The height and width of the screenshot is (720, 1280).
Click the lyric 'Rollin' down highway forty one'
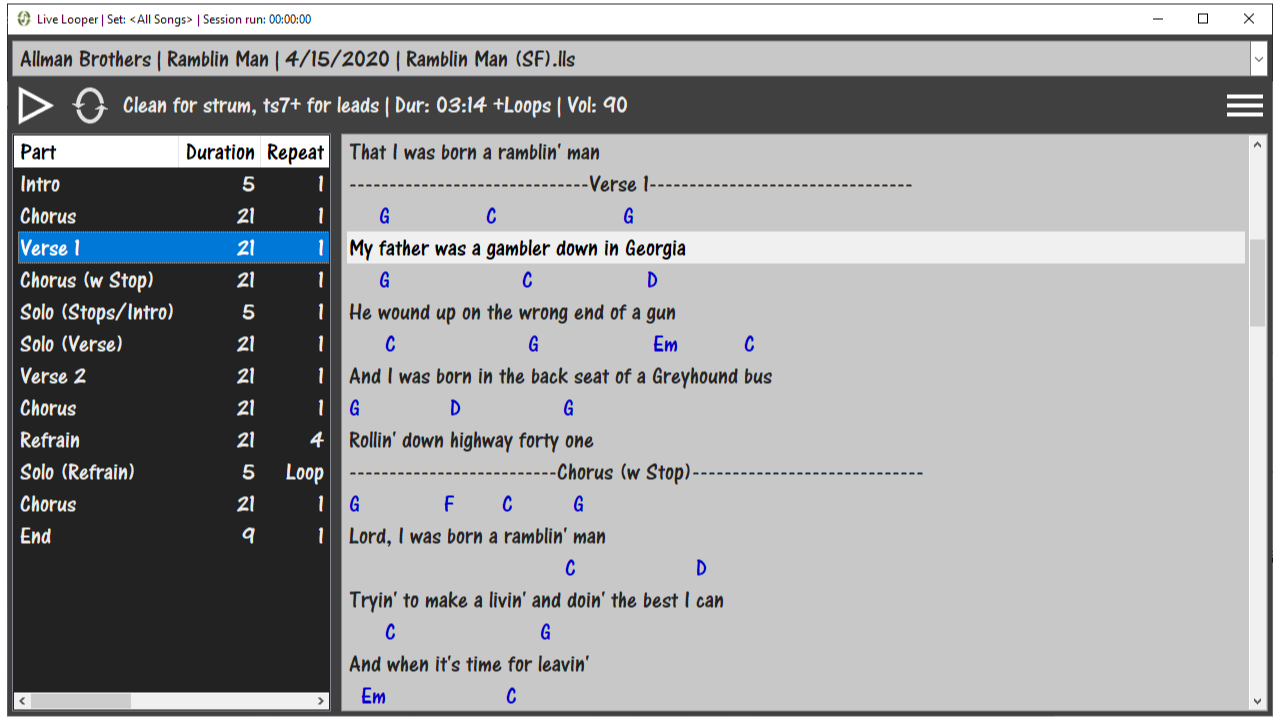point(471,440)
